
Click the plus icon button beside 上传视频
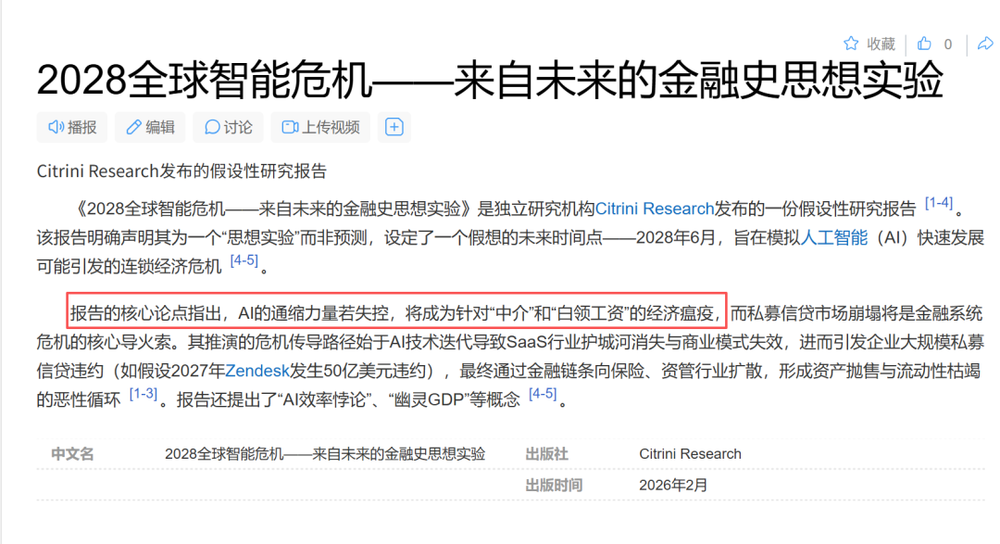point(395,127)
